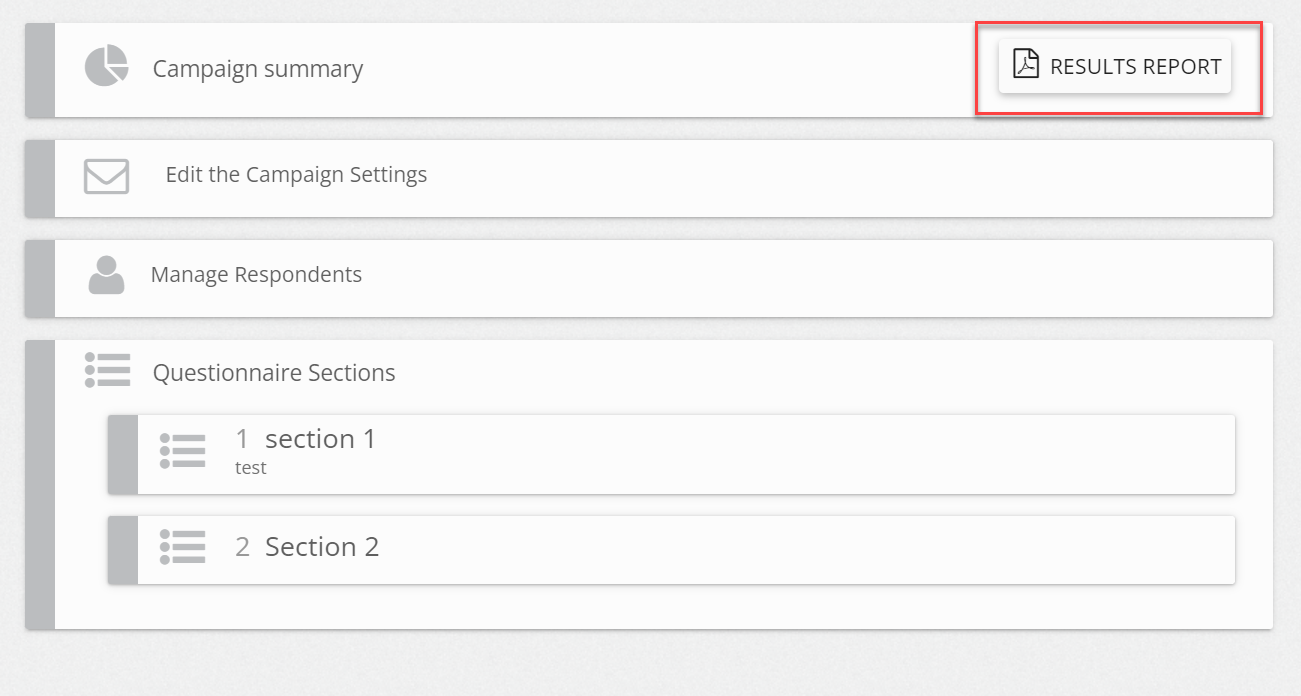Viewport: 1301px width, 696px height.
Task: Click the gray side bar of Manage Respondents
Action: tap(40, 278)
